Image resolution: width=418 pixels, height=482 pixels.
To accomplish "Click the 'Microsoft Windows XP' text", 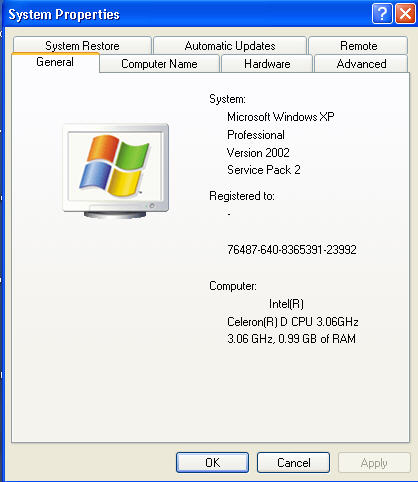I will (281, 117).
